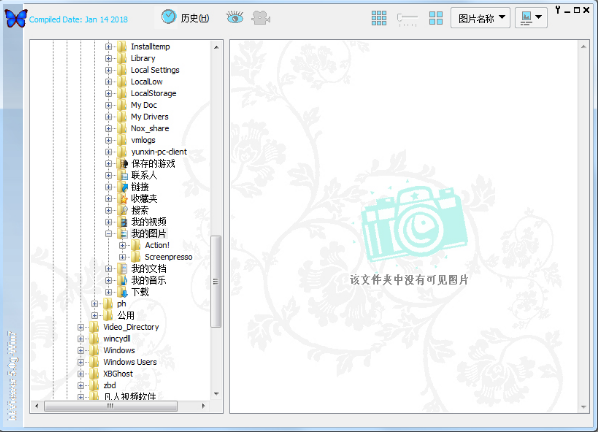Select the Nox_share folder
The width and height of the screenshot is (599, 434).
click(150, 128)
